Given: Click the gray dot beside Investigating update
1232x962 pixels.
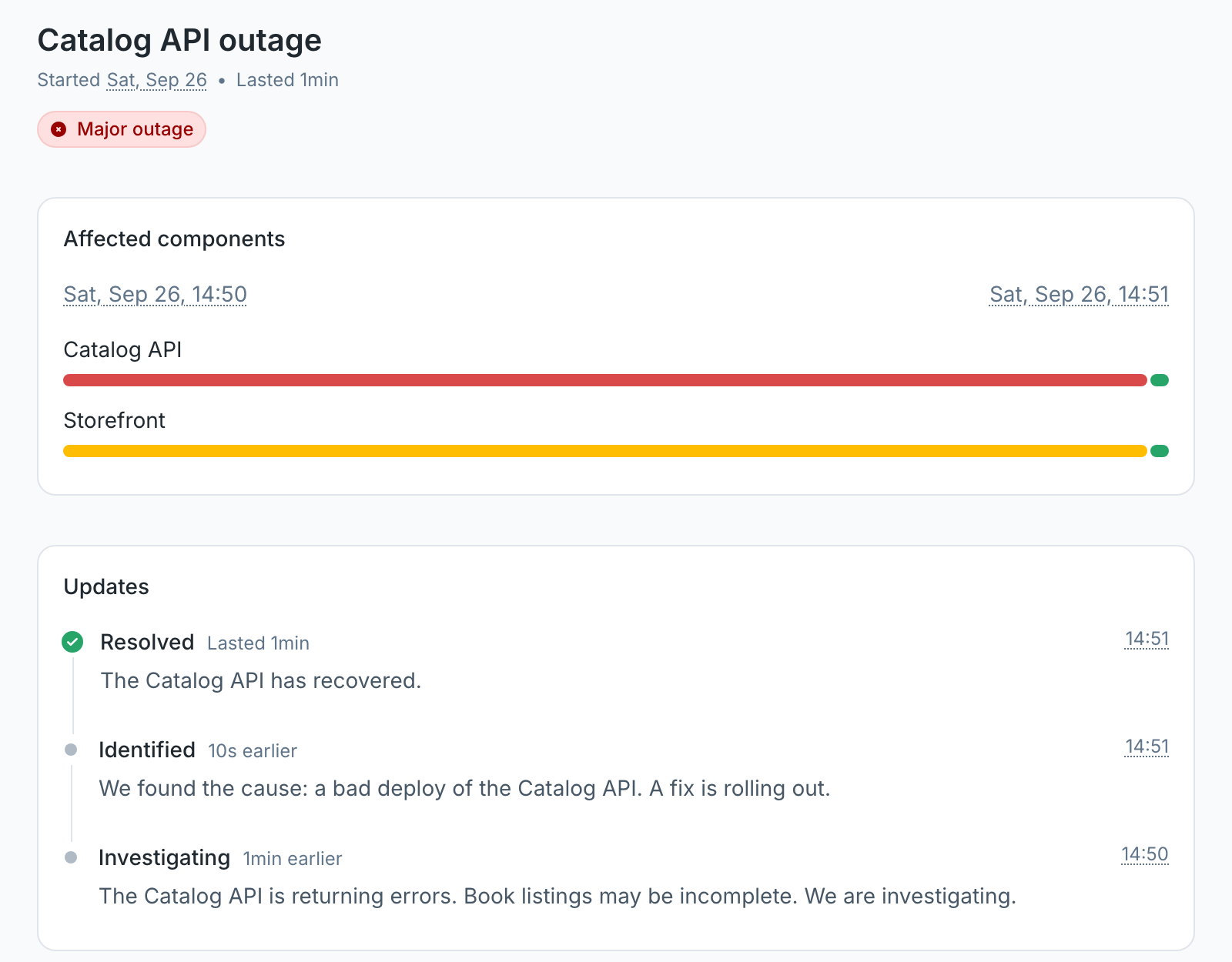Looking at the screenshot, I should point(71,857).
